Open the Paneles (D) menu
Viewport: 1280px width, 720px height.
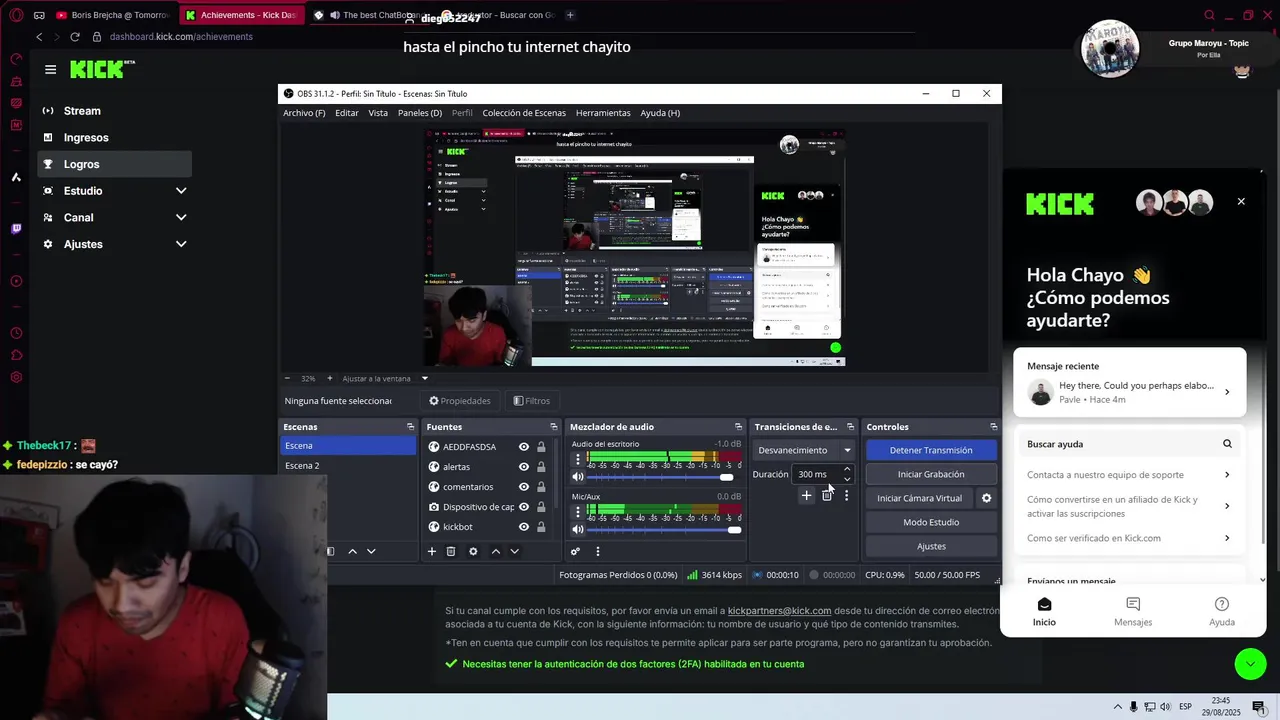pos(420,113)
